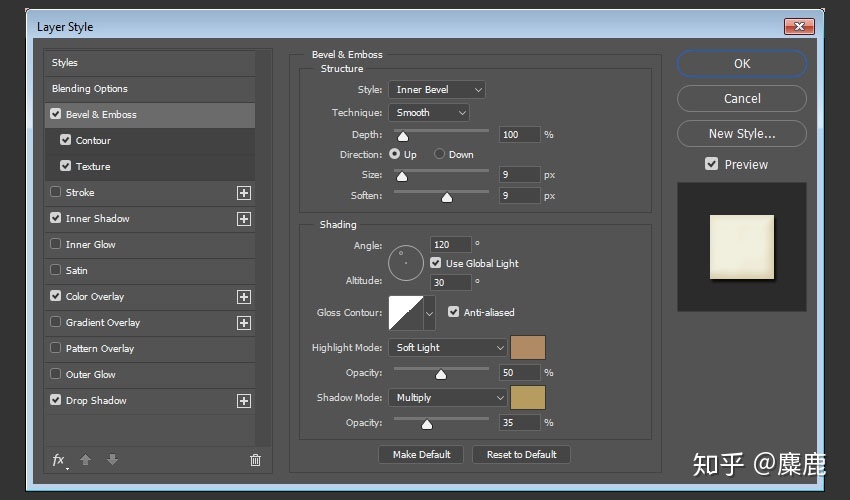Click the shadow color swatch
The height and width of the screenshot is (500, 850).
pyautogui.click(x=527, y=398)
